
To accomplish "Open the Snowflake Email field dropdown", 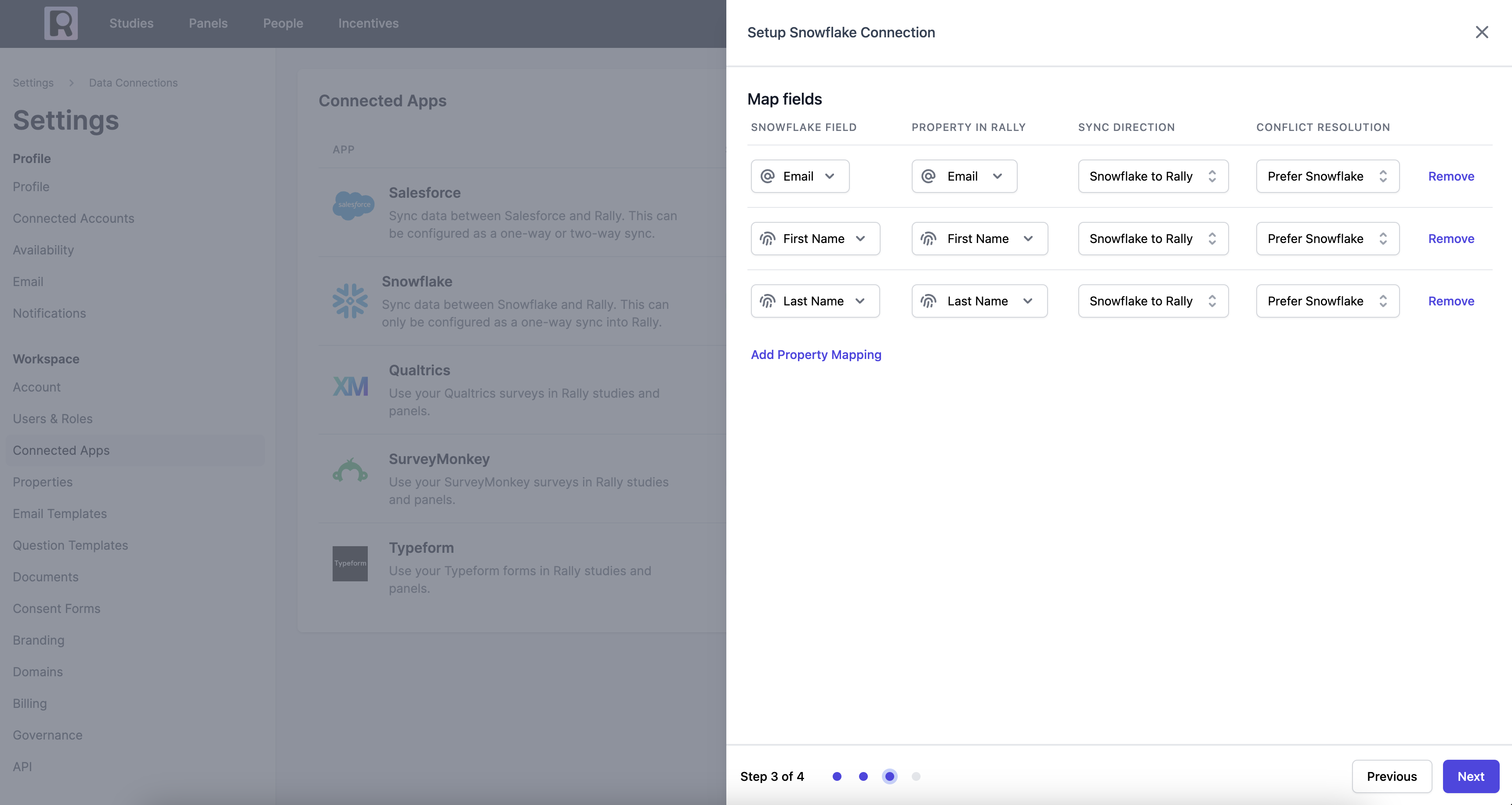I will [799, 176].
